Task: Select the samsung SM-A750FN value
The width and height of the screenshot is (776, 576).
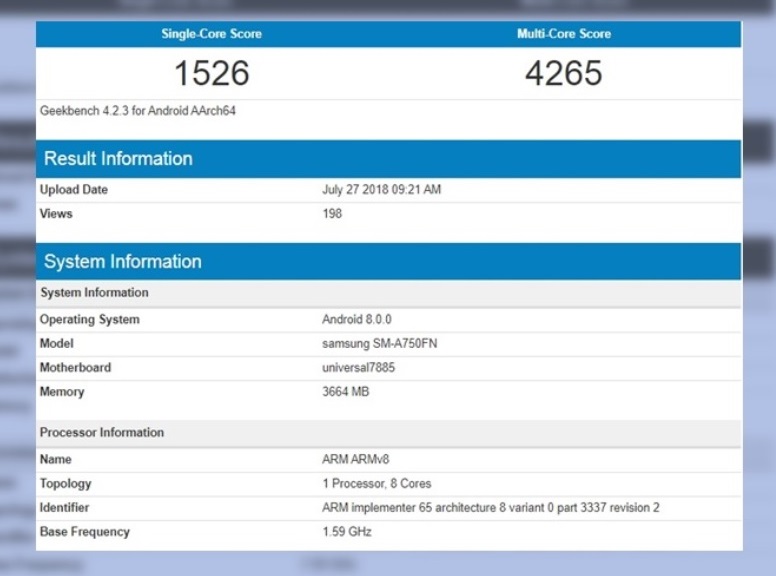Action: (x=380, y=343)
